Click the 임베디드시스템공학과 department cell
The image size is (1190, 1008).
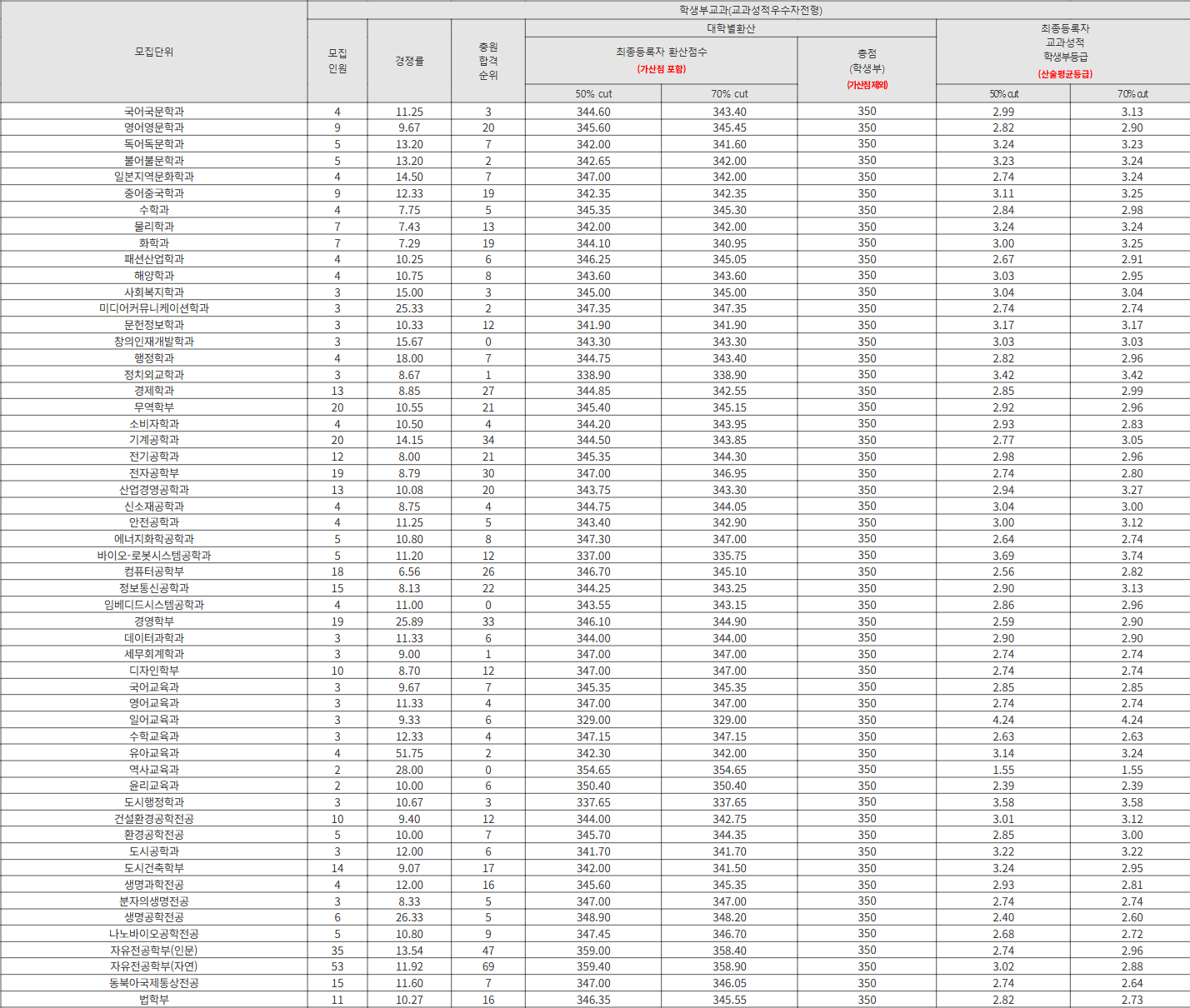point(154,605)
